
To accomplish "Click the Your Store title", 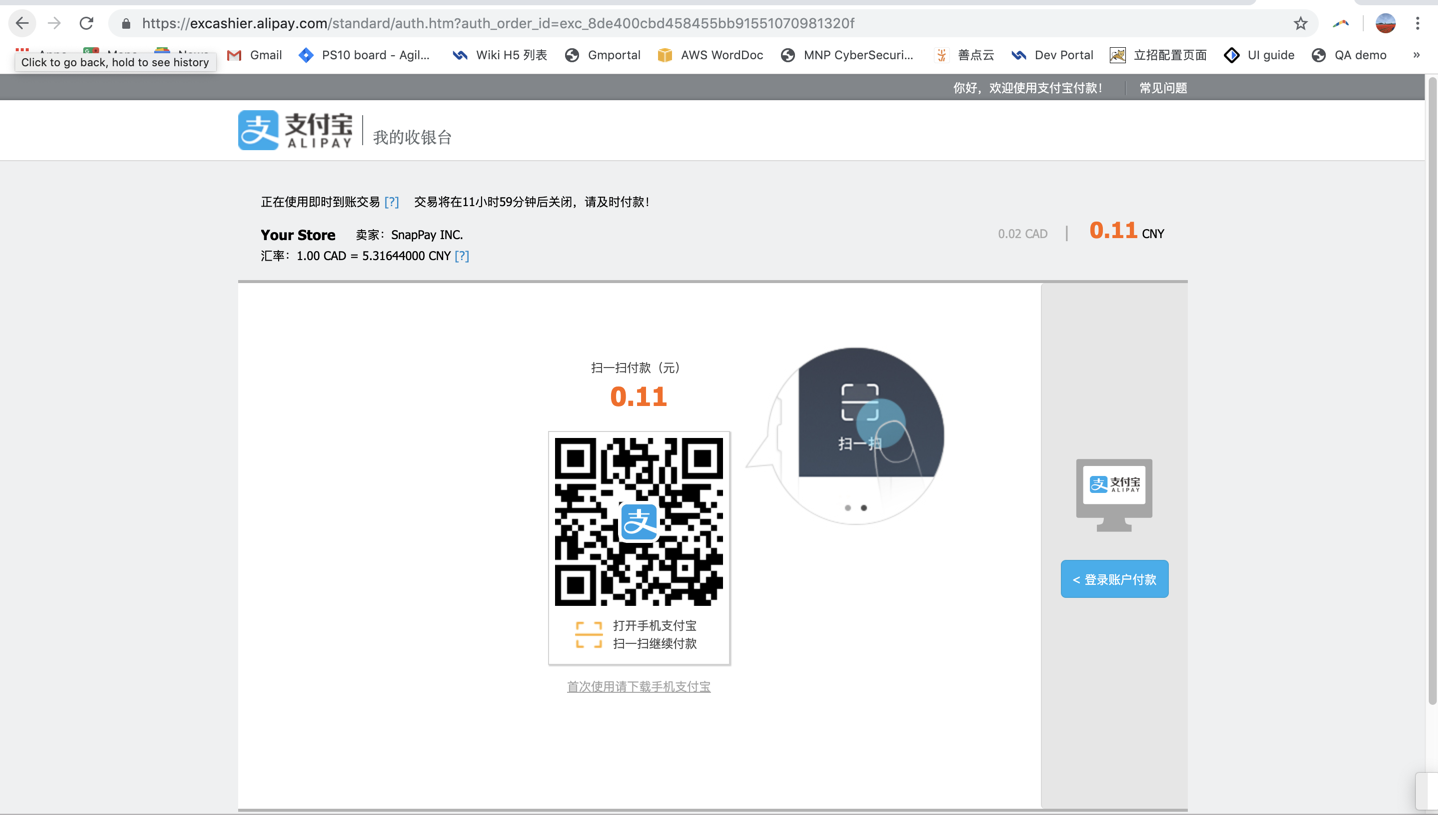I will pos(298,235).
